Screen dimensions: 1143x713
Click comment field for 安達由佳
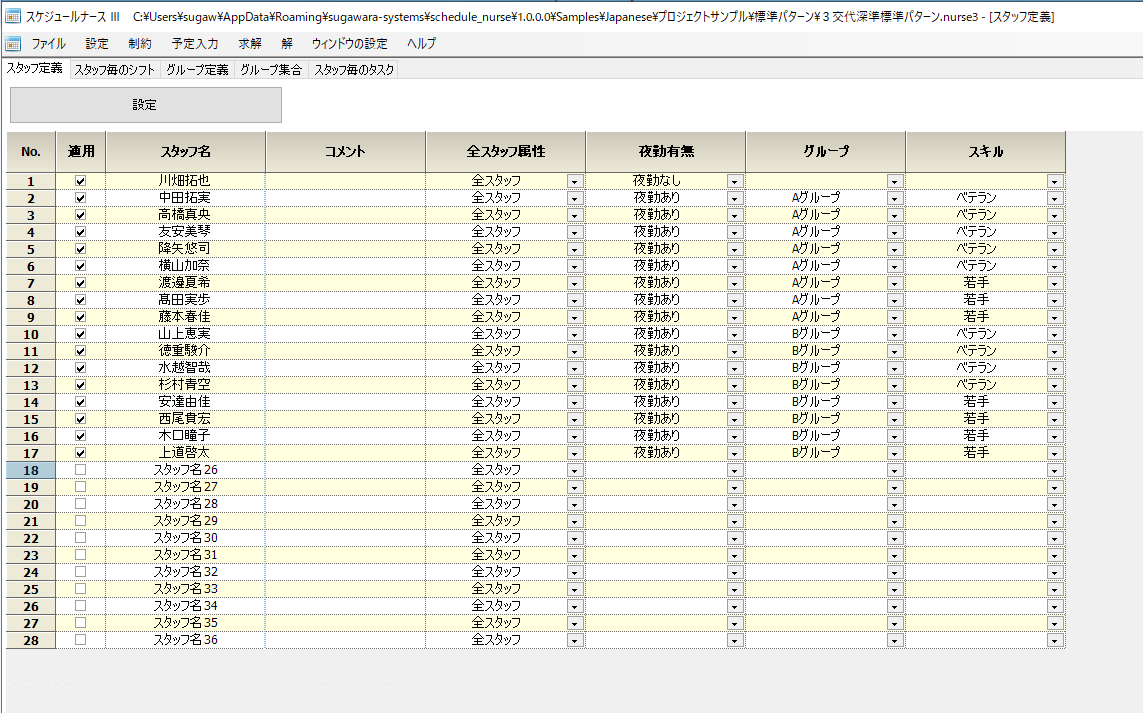(x=345, y=402)
